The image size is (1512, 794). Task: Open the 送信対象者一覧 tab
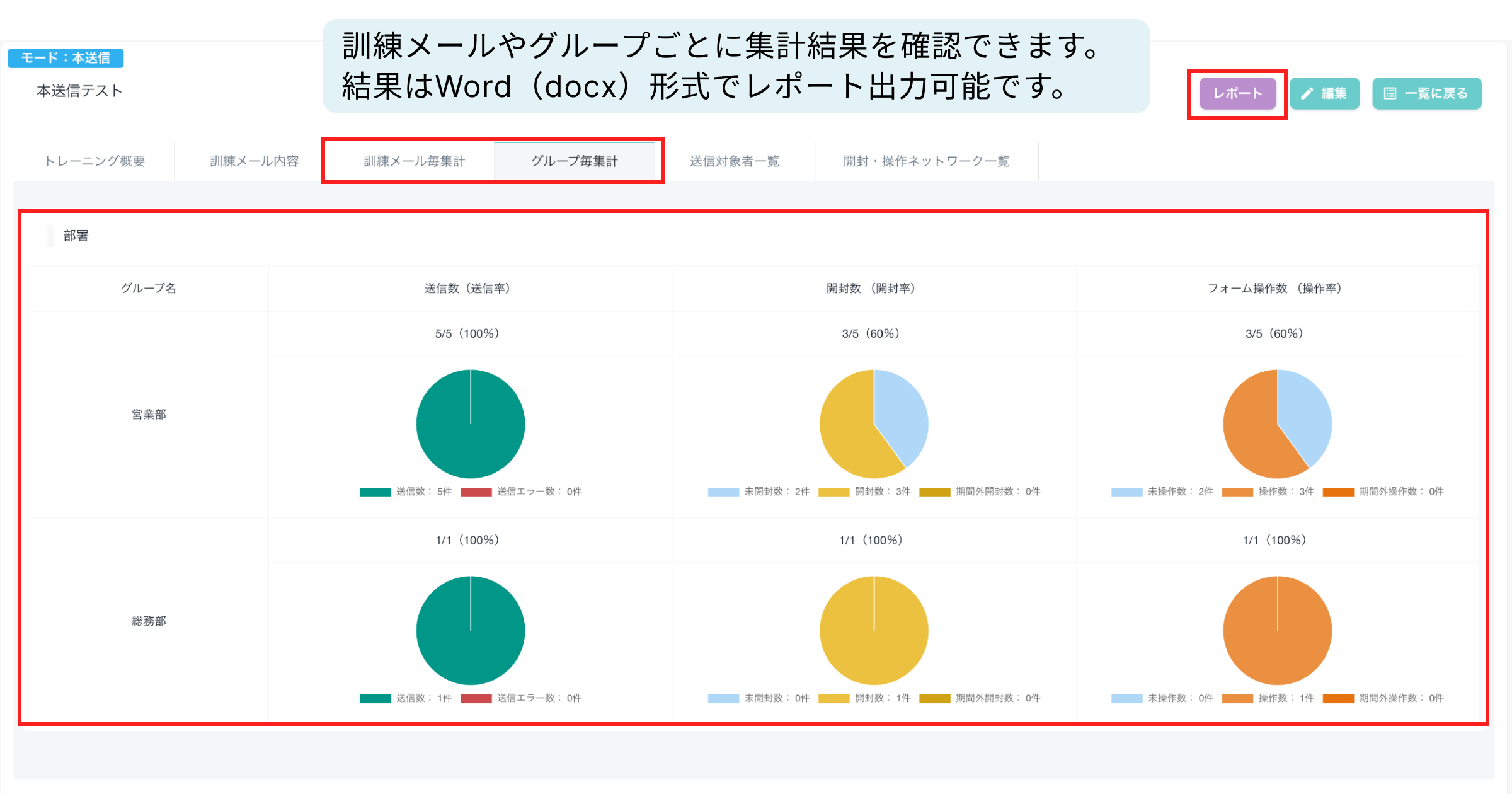(x=735, y=161)
